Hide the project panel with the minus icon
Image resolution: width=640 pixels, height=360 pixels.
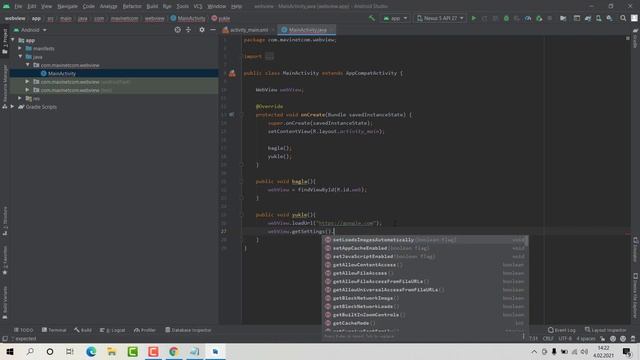click(x=213, y=30)
